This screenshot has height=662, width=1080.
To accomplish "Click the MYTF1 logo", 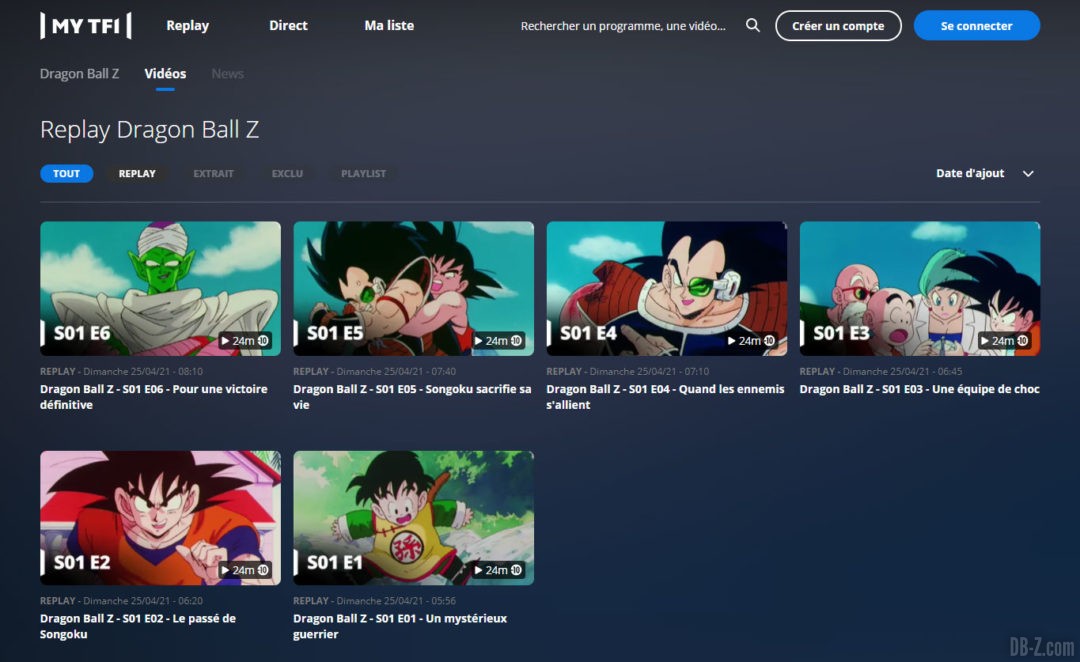I will coord(85,25).
